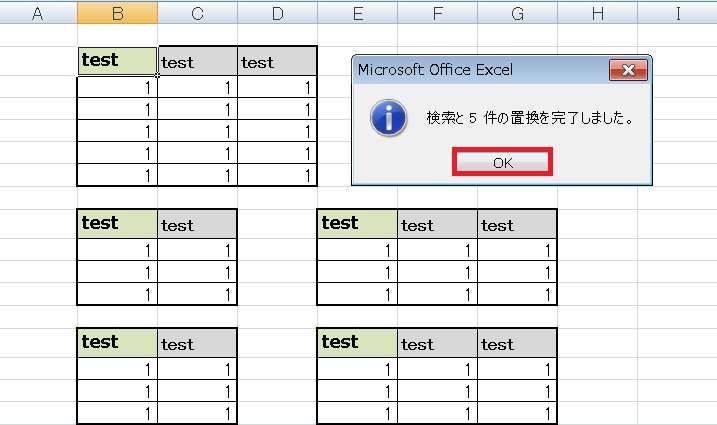The image size is (717, 425).
Task: Click the blue information icon in dialog
Action: tap(388, 118)
